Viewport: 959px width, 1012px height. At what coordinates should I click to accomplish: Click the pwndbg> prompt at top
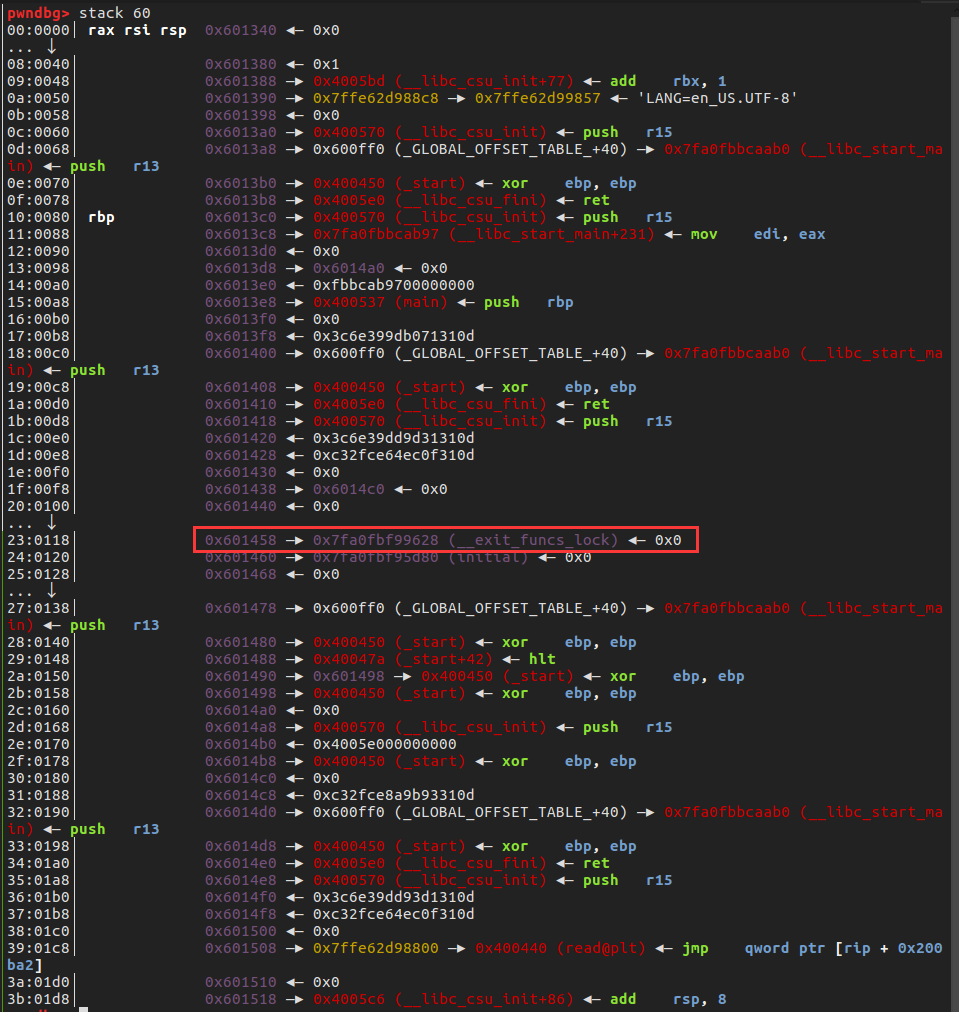(x=39, y=13)
